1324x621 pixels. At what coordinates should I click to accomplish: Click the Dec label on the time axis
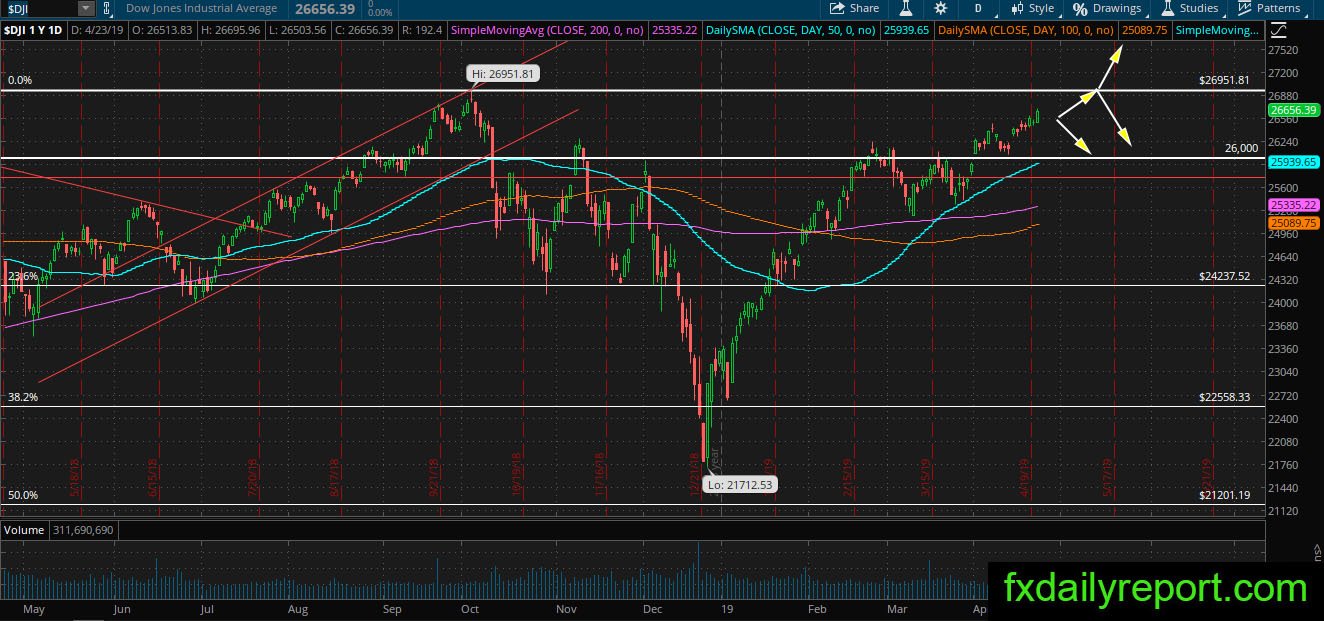tap(652, 608)
